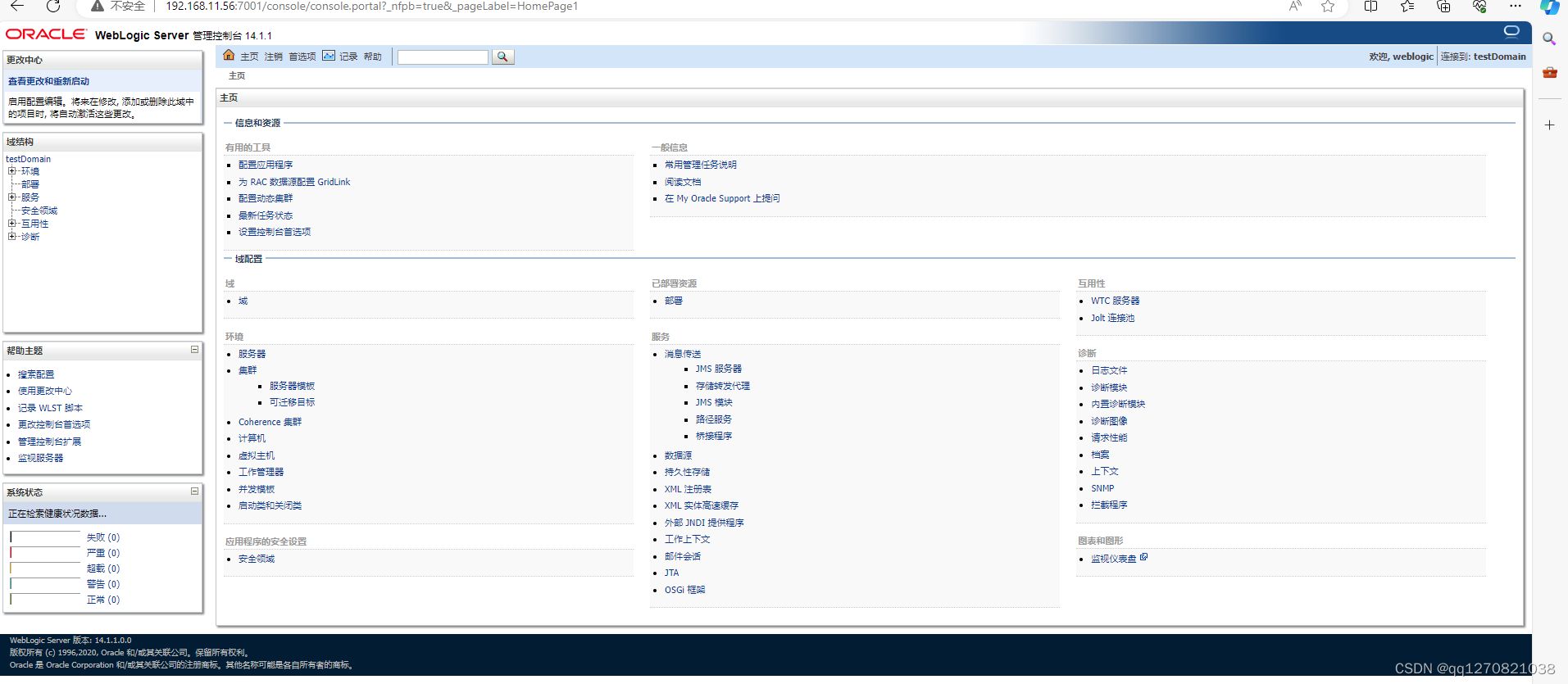Expand the 服务 tree node
1568x684 pixels.
[x=12, y=197]
